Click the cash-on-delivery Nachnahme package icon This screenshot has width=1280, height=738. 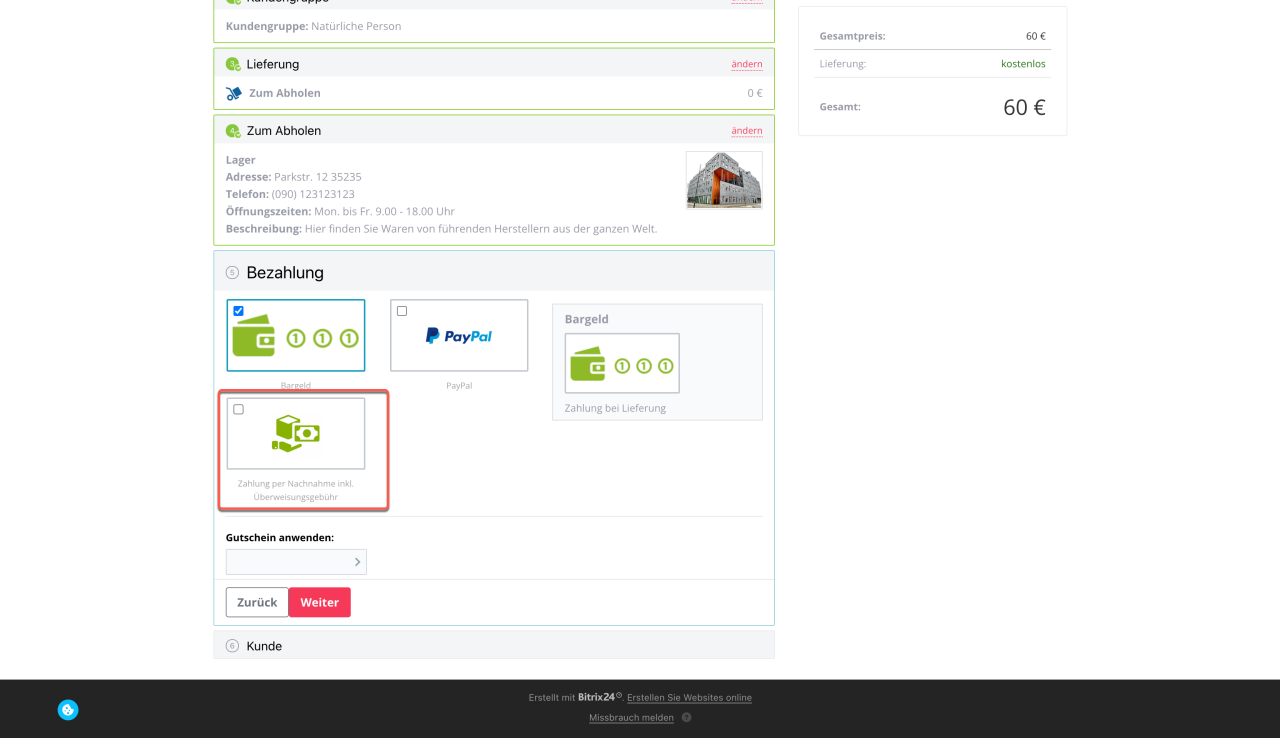[x=296, y=433]
